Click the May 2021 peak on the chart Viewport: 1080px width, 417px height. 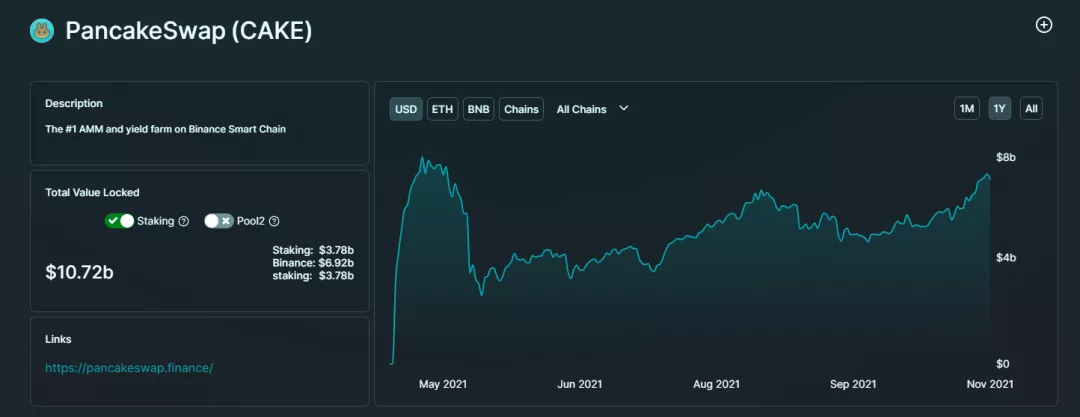pyautogui.click(x=422, y=158)
